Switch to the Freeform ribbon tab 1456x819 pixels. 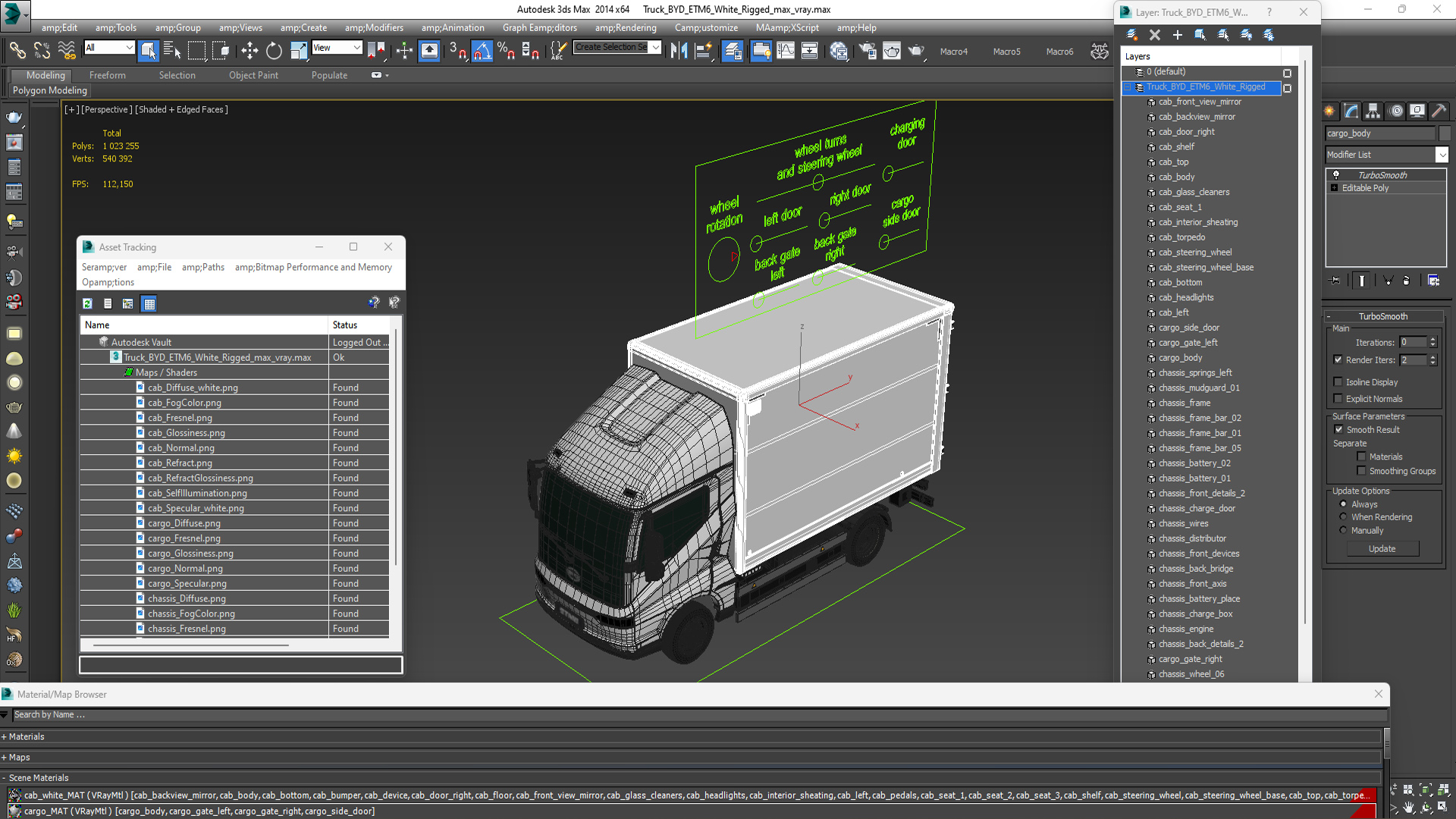[107, 75]
